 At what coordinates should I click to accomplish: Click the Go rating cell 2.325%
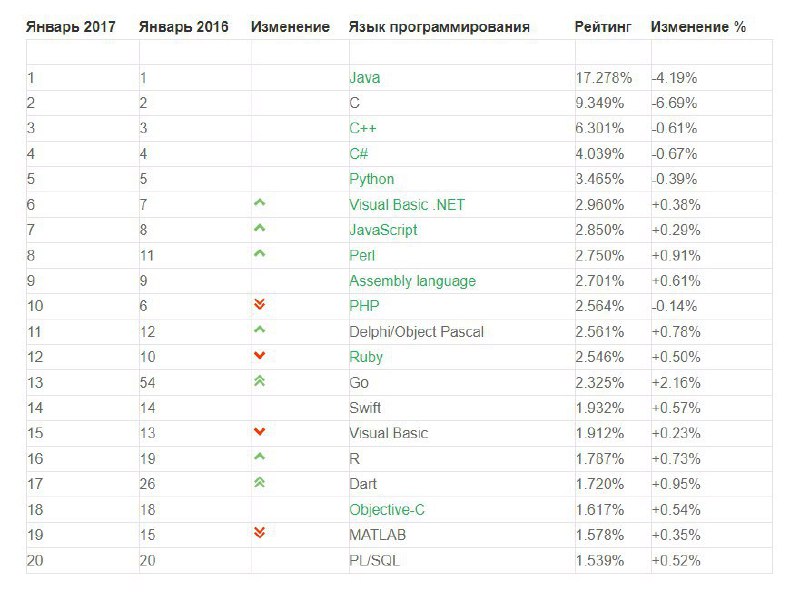(599, 383)
